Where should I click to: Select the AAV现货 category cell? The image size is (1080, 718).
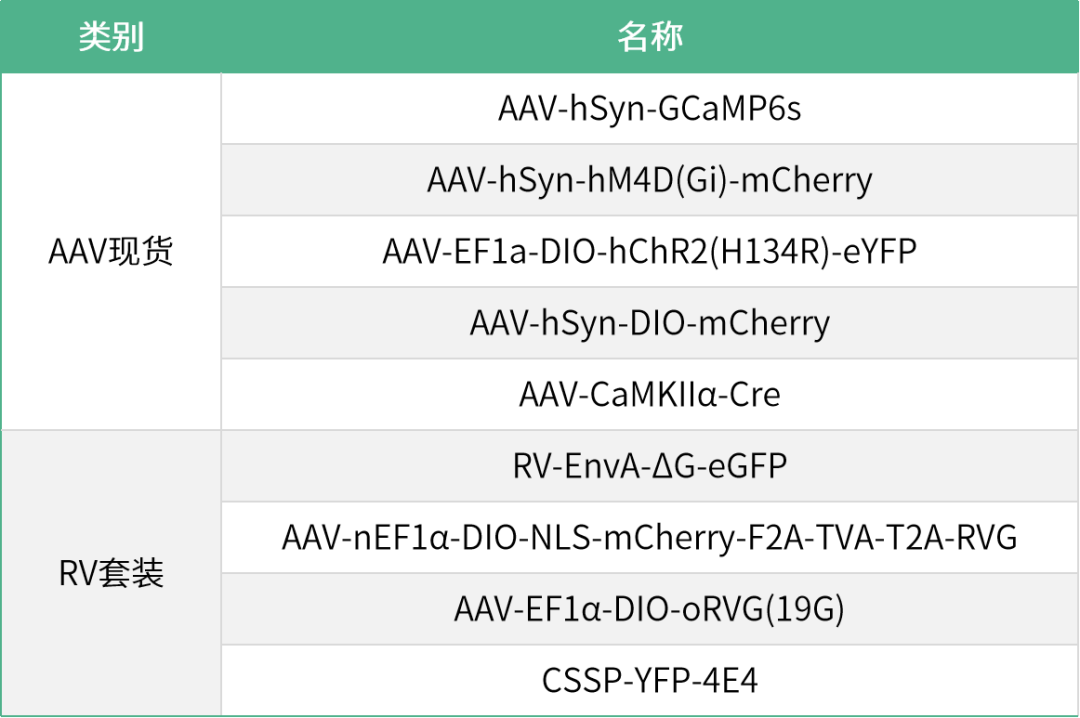coord(111,252)
